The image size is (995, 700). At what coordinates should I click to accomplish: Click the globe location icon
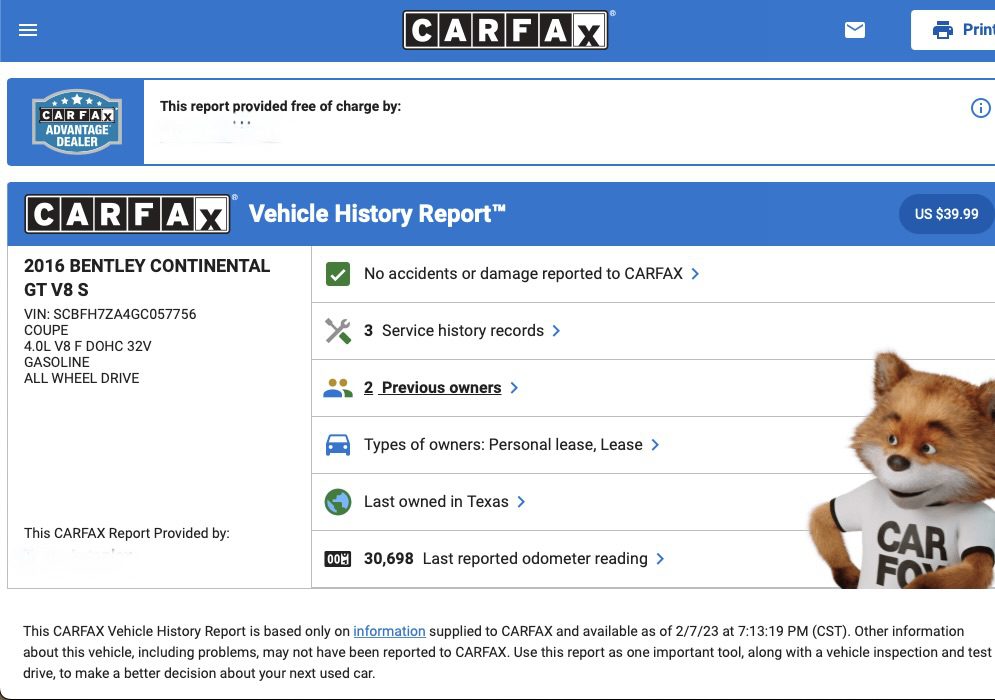338,502
